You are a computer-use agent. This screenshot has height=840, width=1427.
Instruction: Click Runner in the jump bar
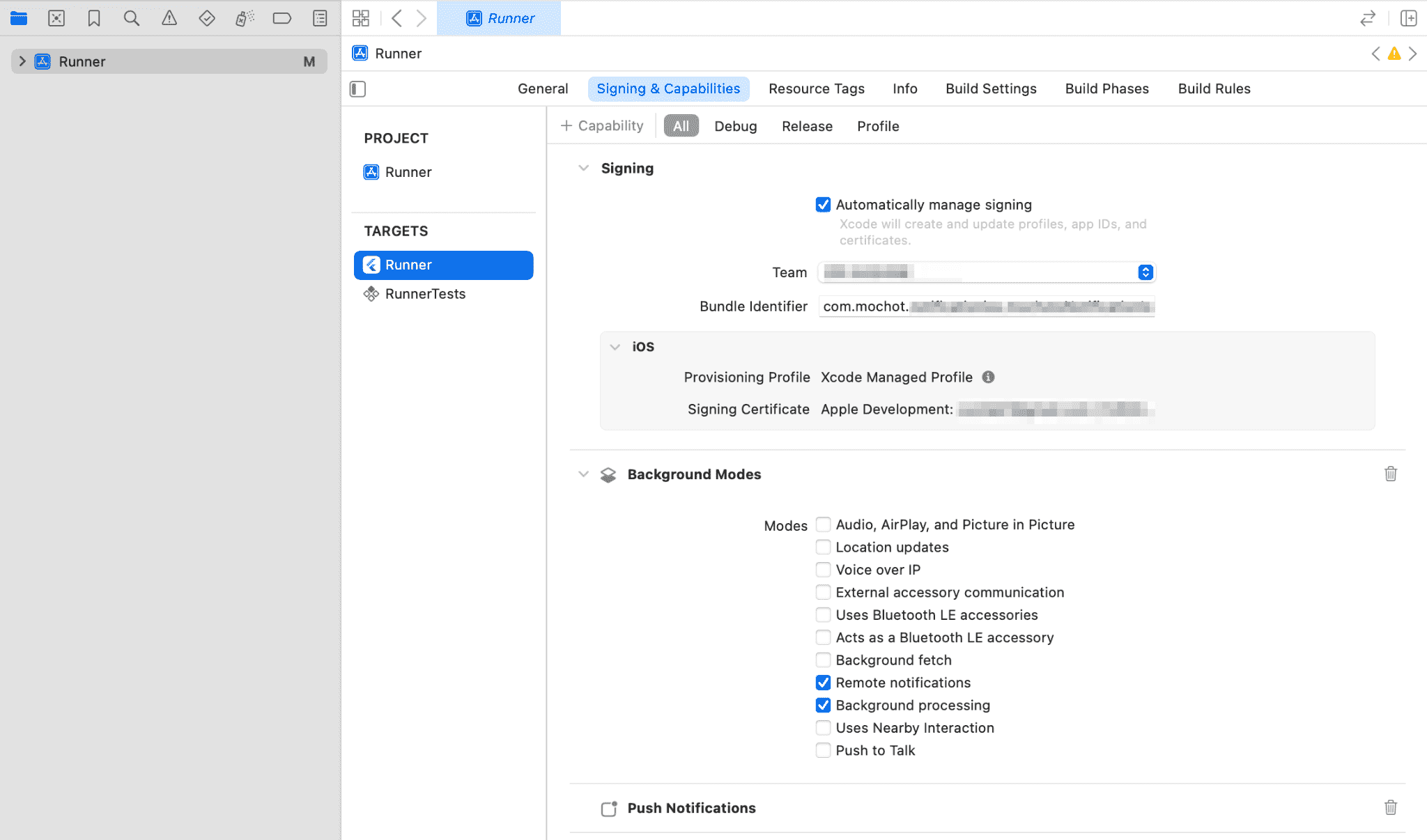(x=398, y=54)
